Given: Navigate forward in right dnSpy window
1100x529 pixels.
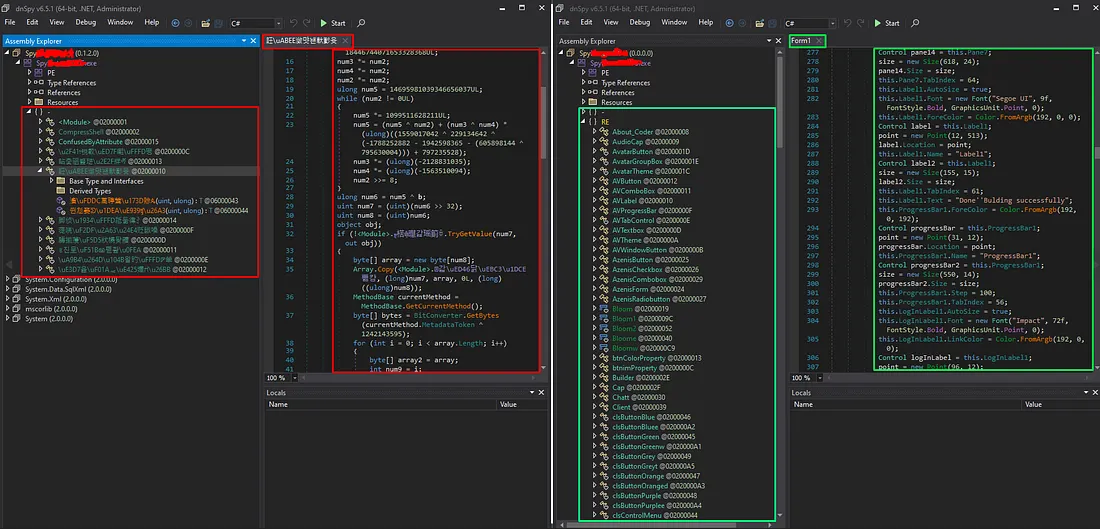Looking at the screenshot, I should point(743,23).
